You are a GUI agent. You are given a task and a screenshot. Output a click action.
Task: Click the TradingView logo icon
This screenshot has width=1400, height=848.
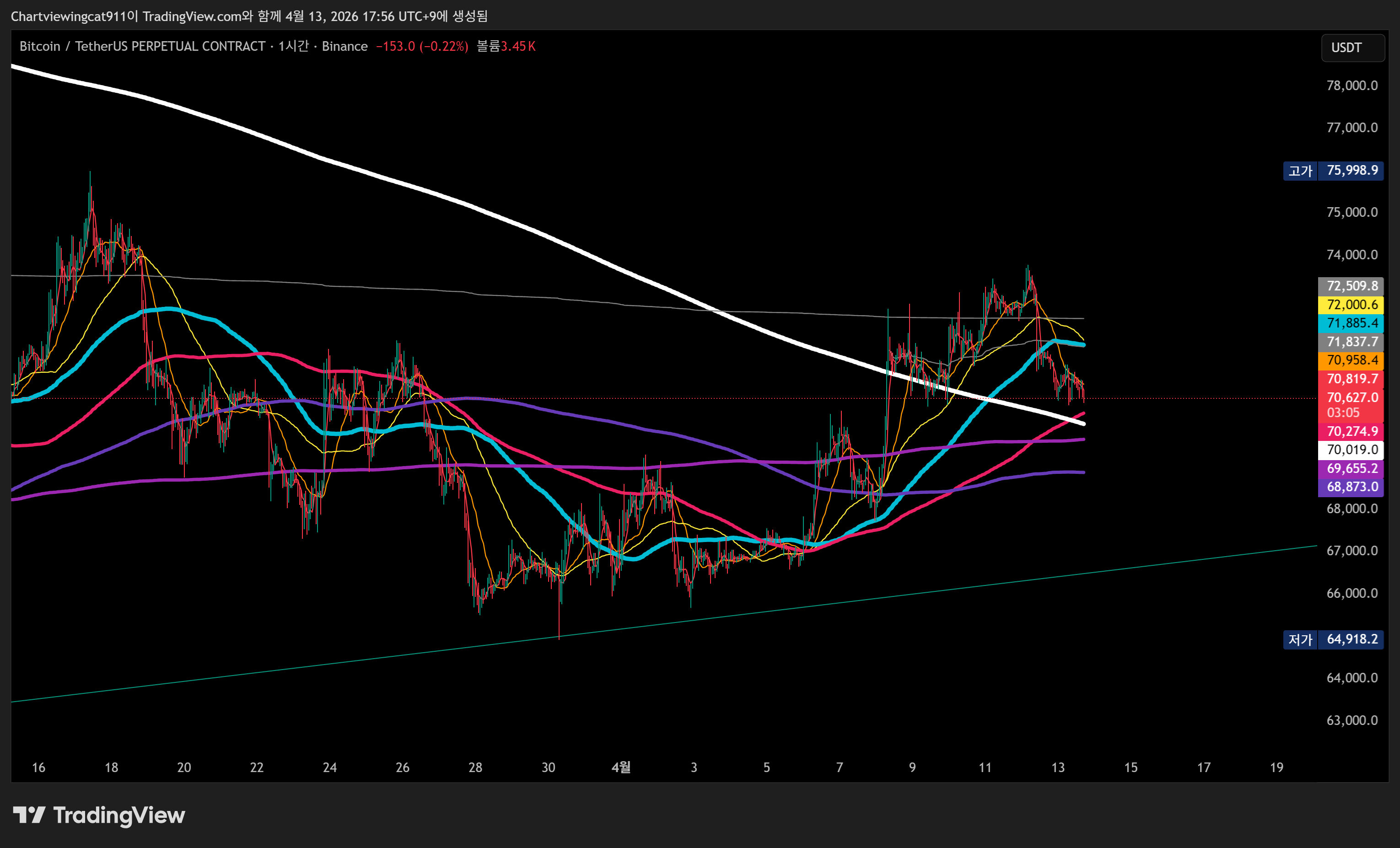coord(29,815)
